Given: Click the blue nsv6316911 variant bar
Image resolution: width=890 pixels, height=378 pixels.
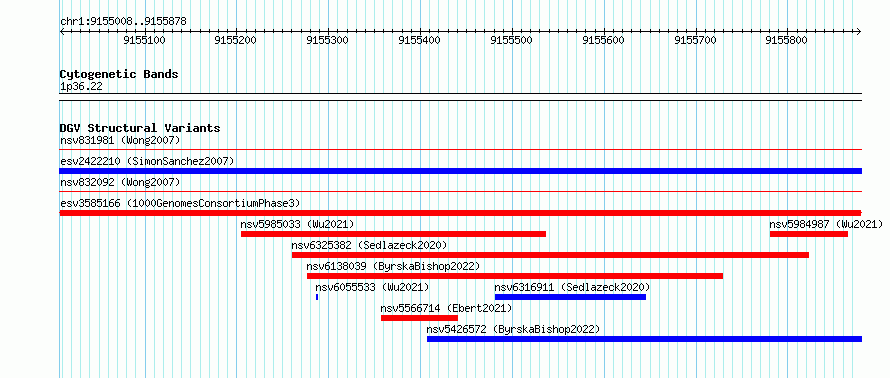Looking at the screenshot, I should (570, 297).
